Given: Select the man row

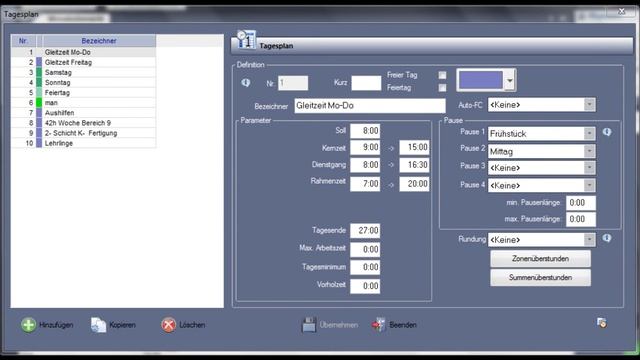Looking at the screenshot, I should (83, 103).
